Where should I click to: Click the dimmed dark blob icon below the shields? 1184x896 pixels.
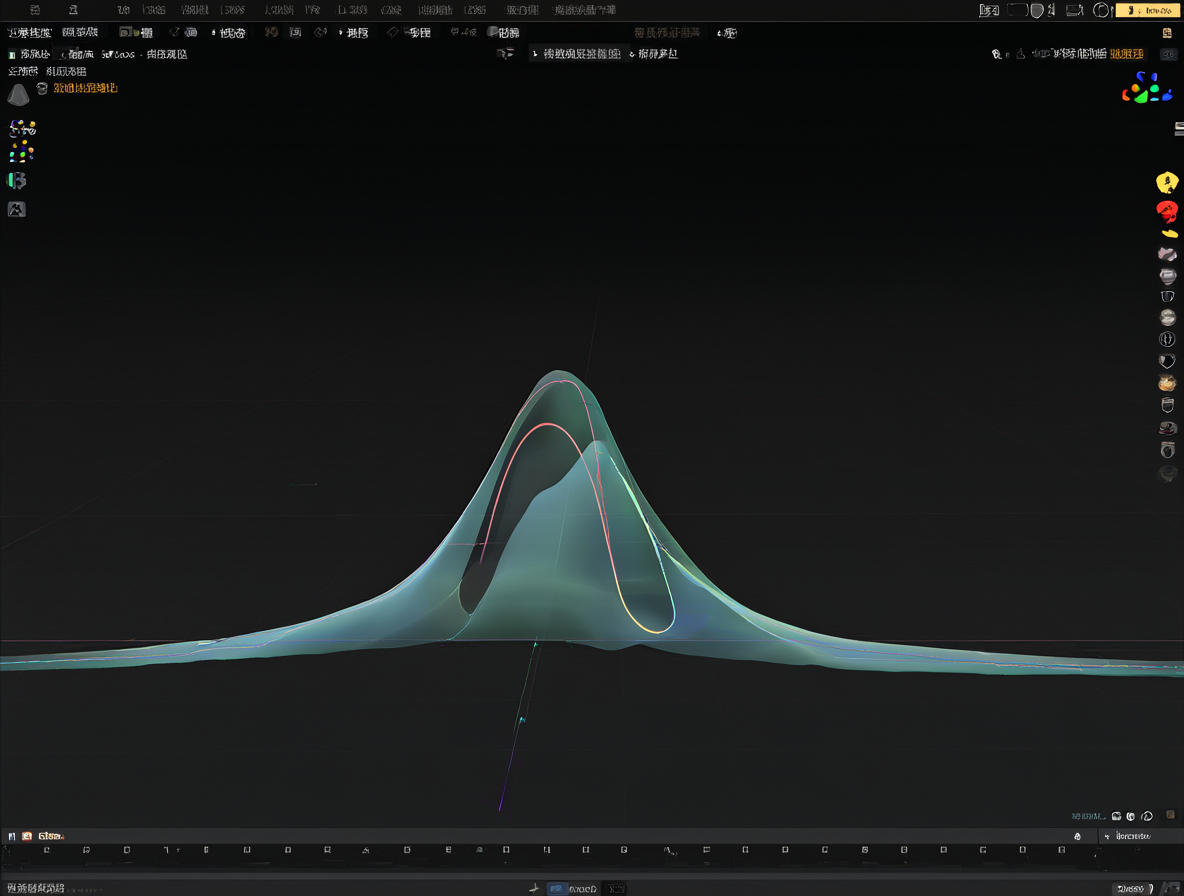(1167, 473)
